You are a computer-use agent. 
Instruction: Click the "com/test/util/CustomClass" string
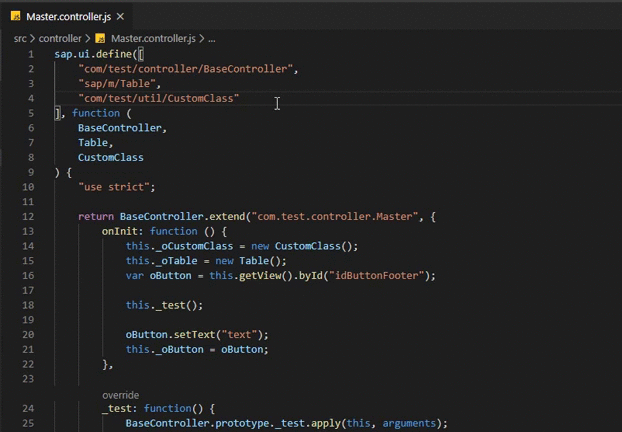point(159,98)
